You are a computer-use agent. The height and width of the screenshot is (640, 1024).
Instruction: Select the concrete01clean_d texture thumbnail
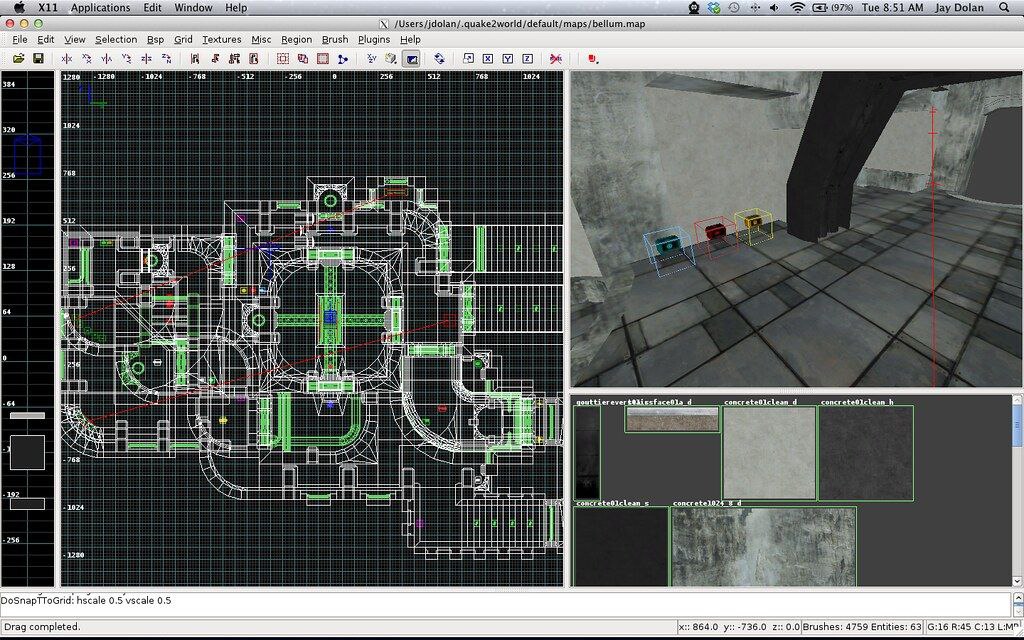768,452
